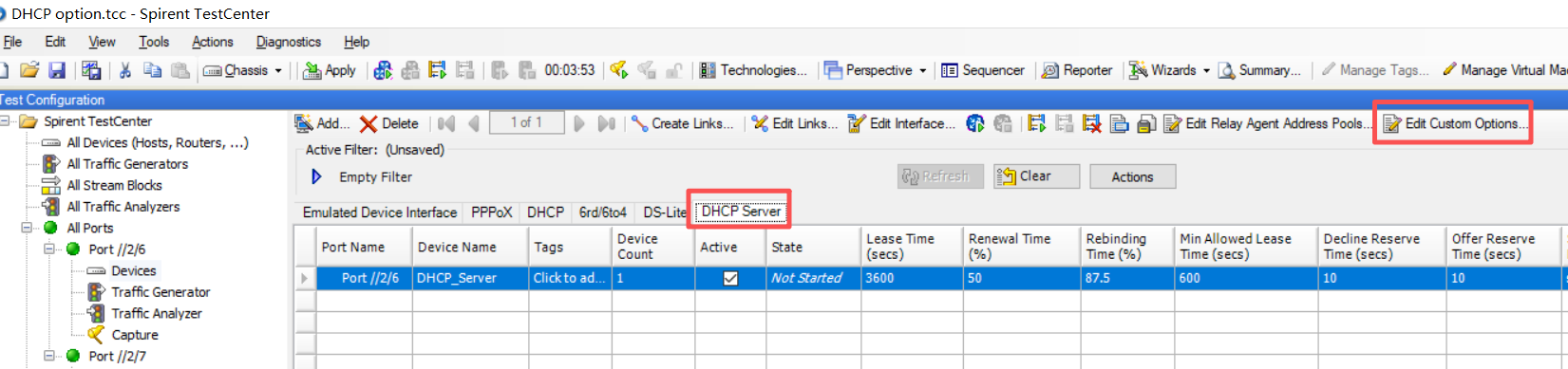
Task: Click Manage Virtual Machines with pencil icon
Action: [x=1504, y=70]
